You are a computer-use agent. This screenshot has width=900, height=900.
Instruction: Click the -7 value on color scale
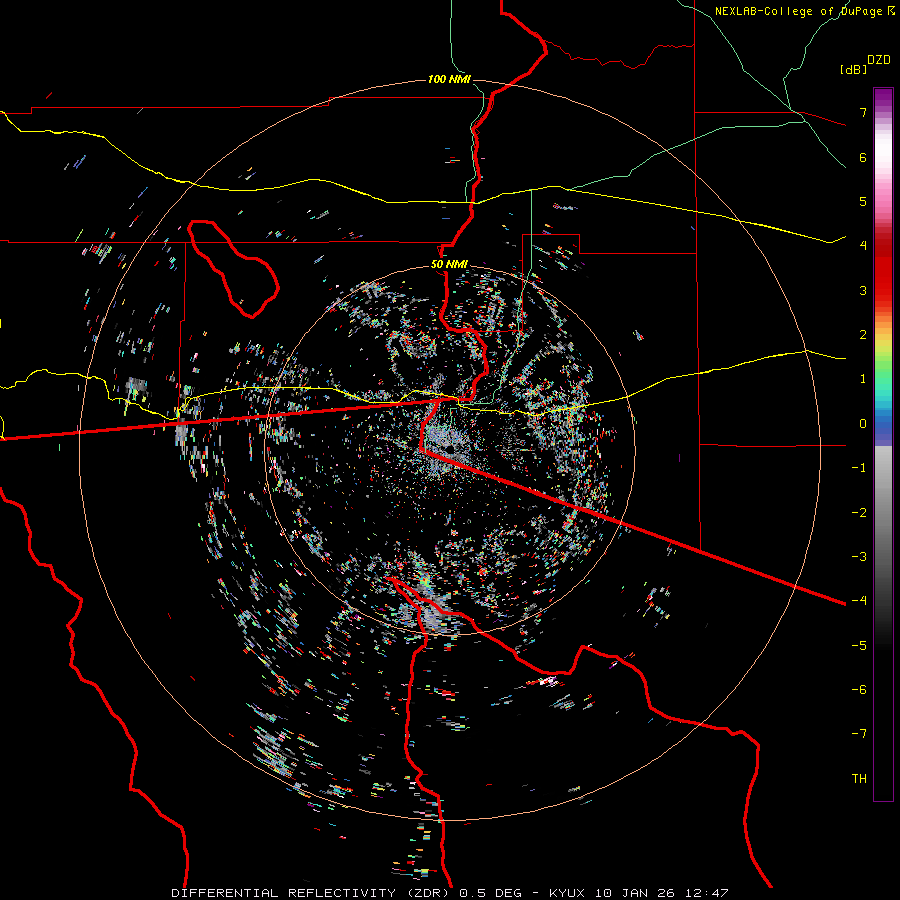pyautogui.click(x=859, y=734)
